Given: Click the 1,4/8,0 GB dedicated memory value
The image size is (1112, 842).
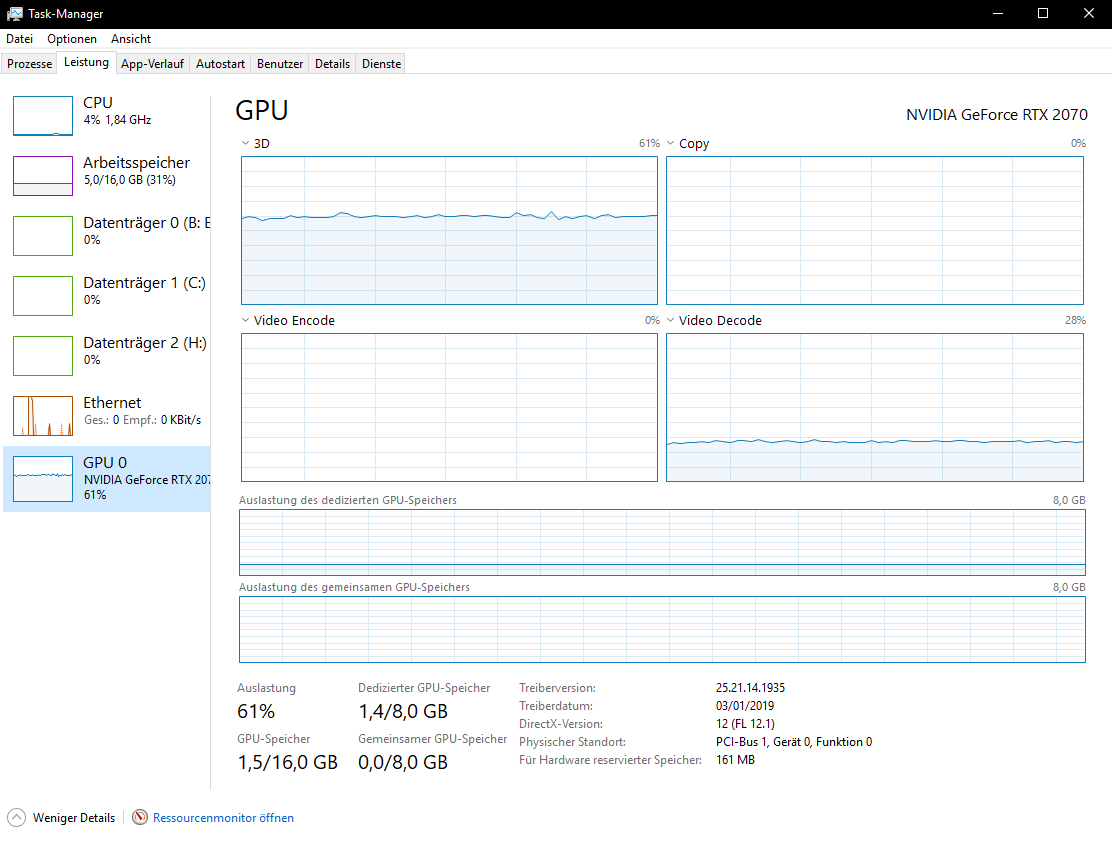Looking at the screenshot, I should pos(403,711).
